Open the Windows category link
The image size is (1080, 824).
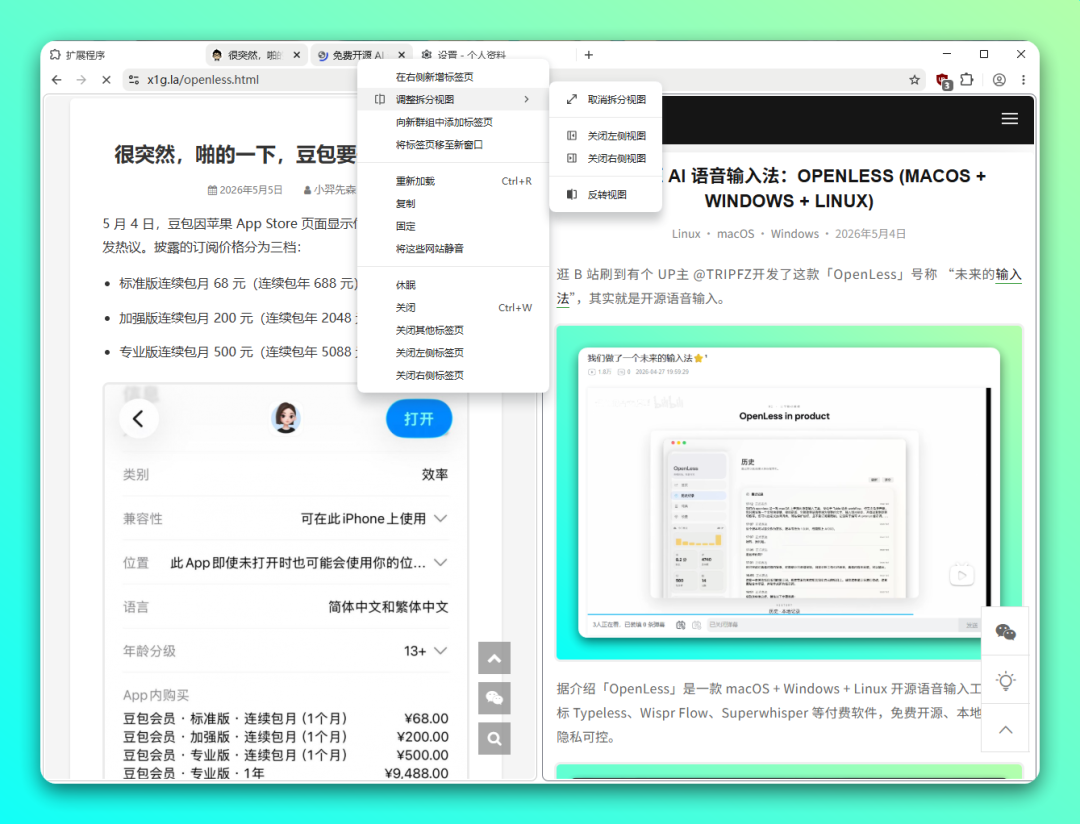point(795,234)
